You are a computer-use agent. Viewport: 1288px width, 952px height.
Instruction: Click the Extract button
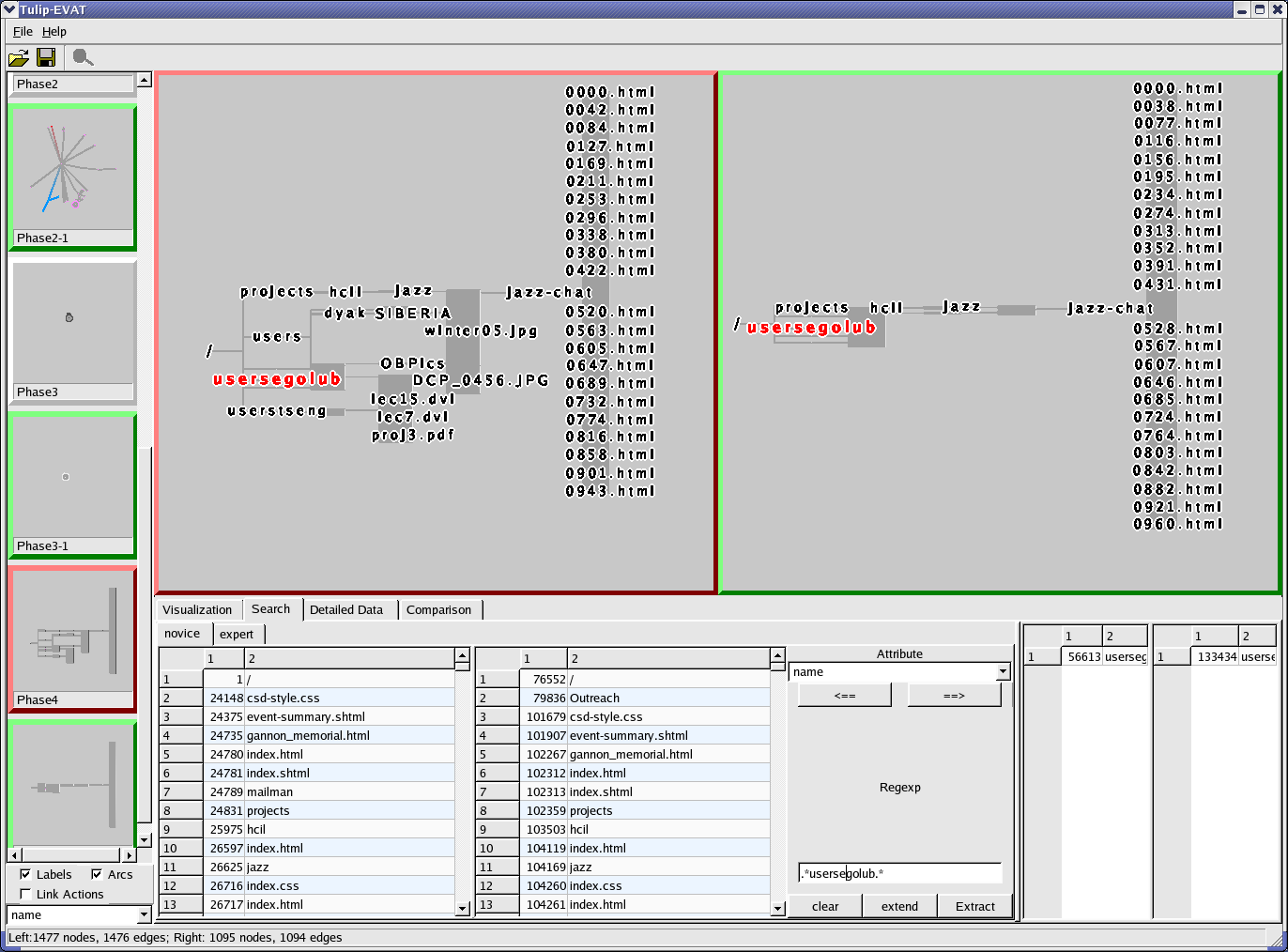974,906
